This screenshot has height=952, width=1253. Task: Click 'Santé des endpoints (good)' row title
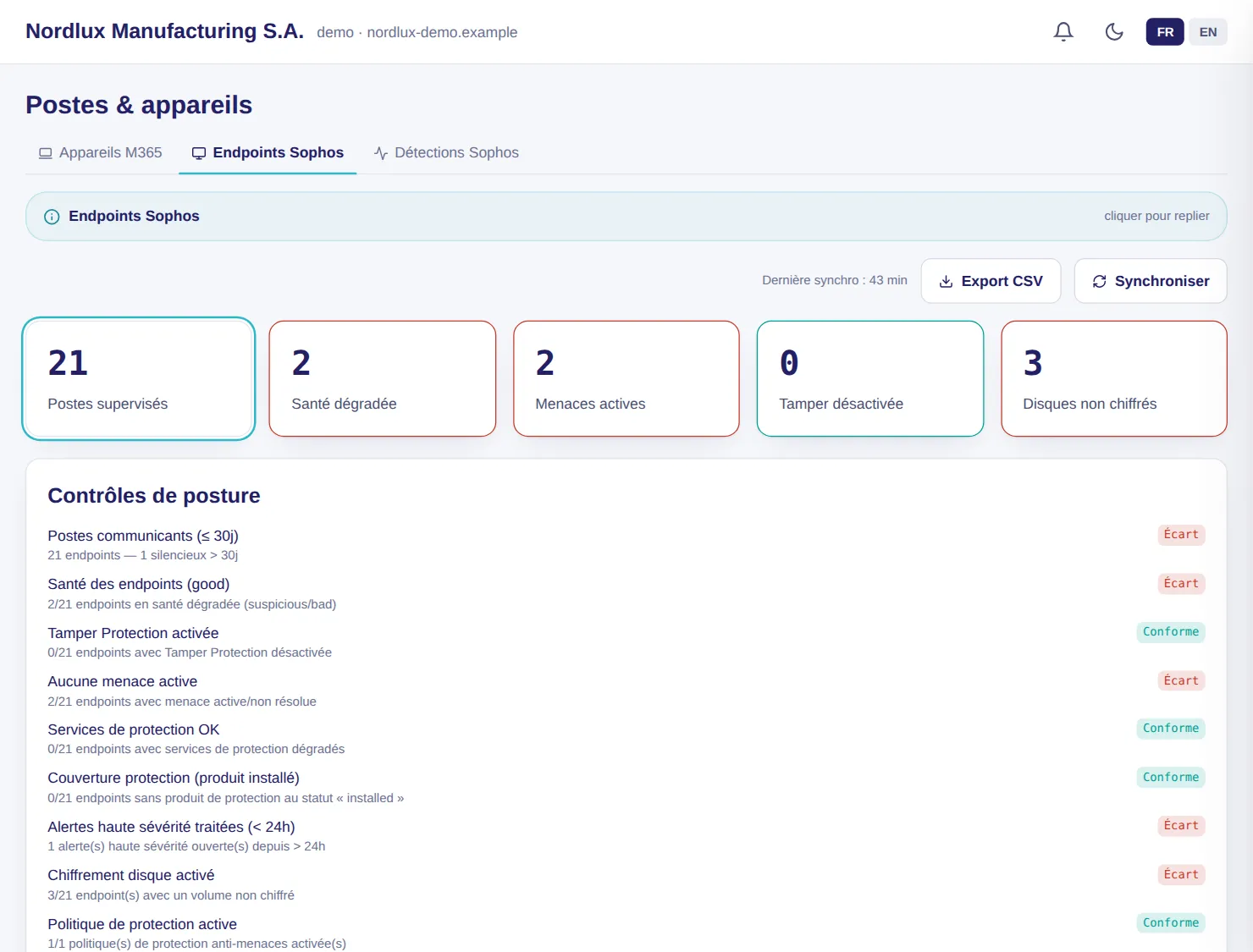[139, 584]
